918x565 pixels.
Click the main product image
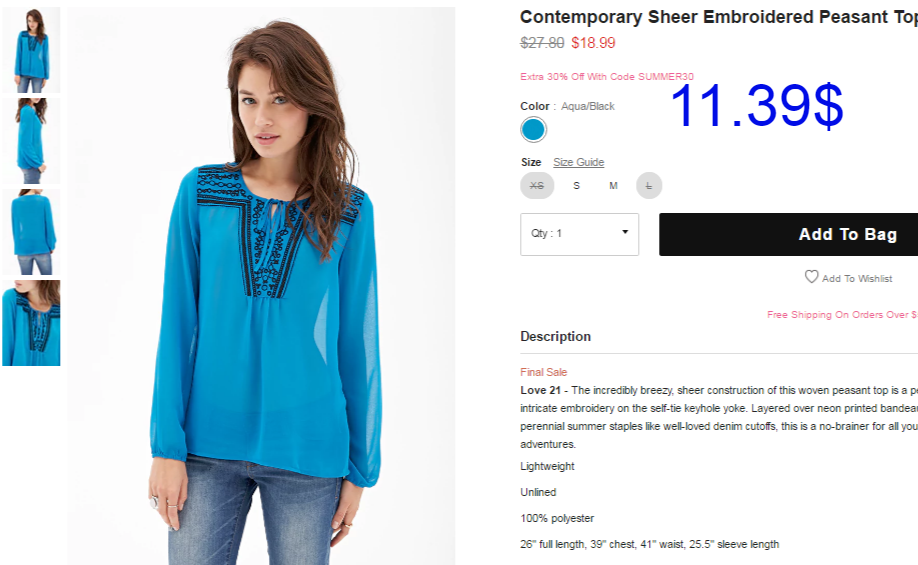261,286
